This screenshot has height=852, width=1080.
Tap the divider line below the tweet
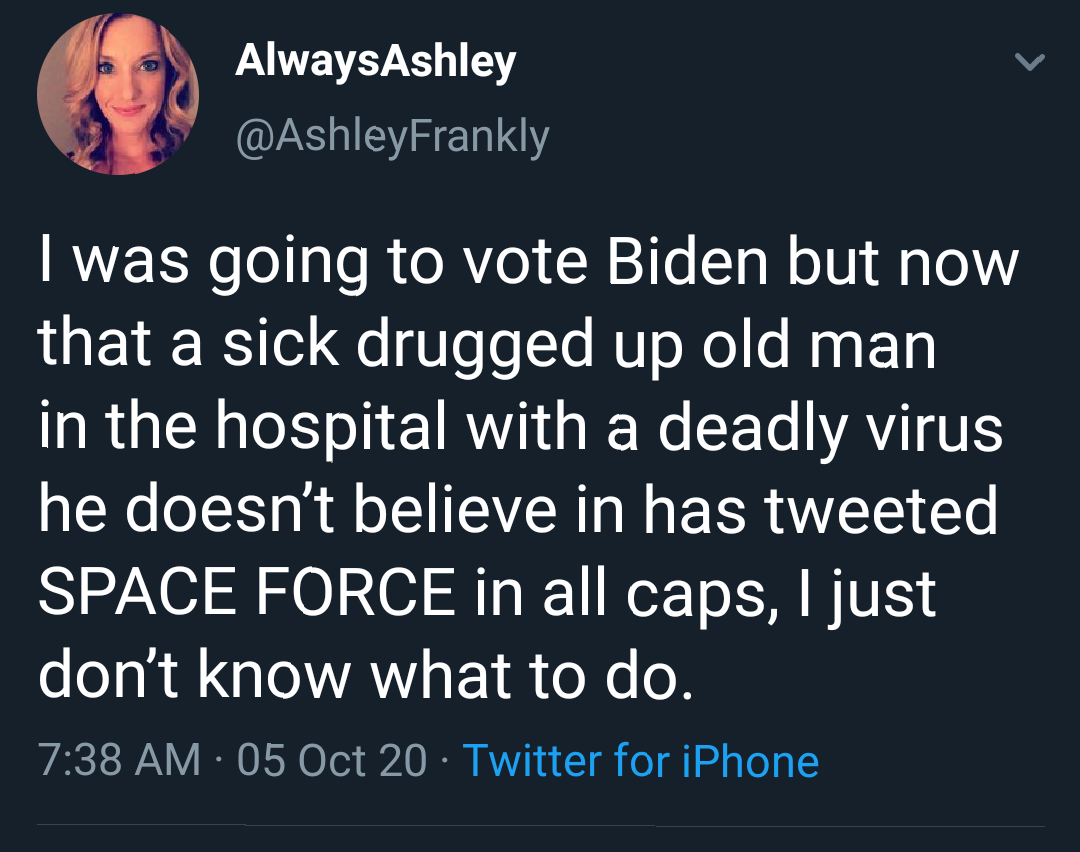tap(540, 826)
